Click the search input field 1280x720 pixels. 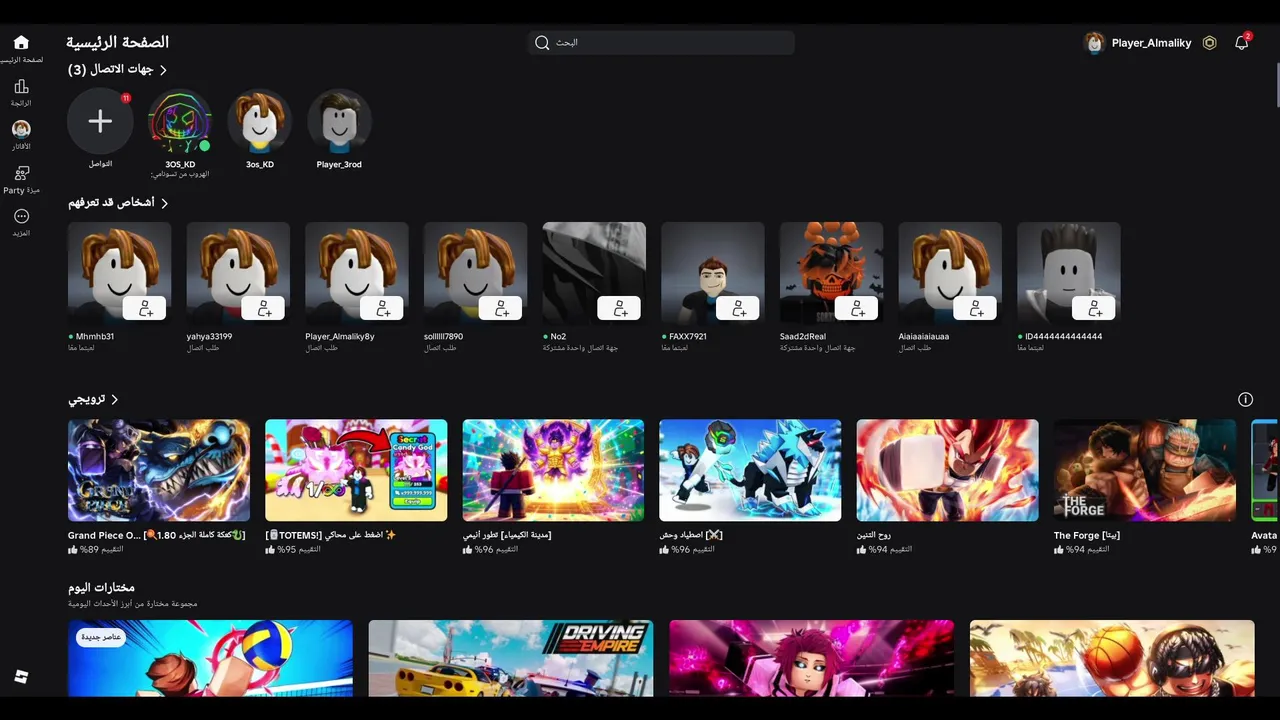[662, 43]
